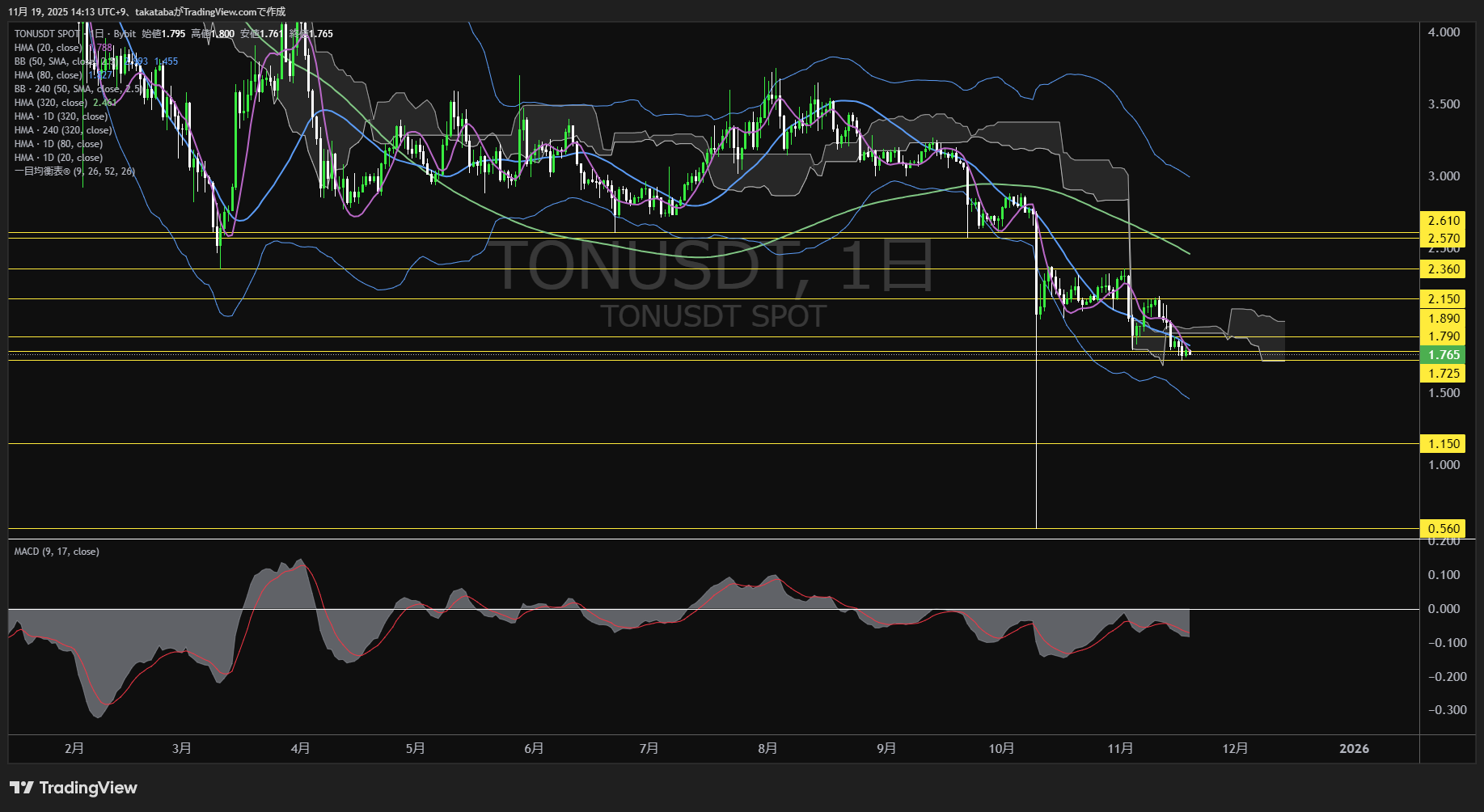Click the chart creation timestamp header text
Image resolution: width=1484 pixels, height=812 pixels.
146,11
